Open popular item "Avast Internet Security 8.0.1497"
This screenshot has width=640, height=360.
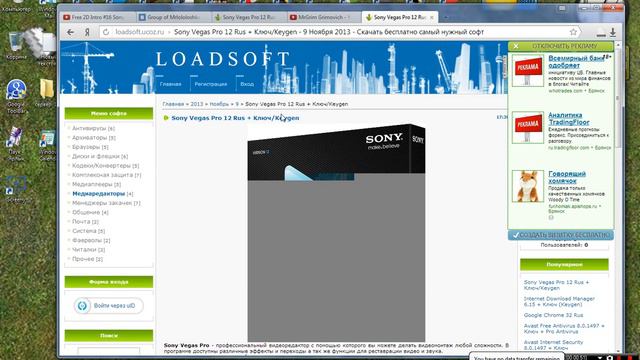point(553,345)
